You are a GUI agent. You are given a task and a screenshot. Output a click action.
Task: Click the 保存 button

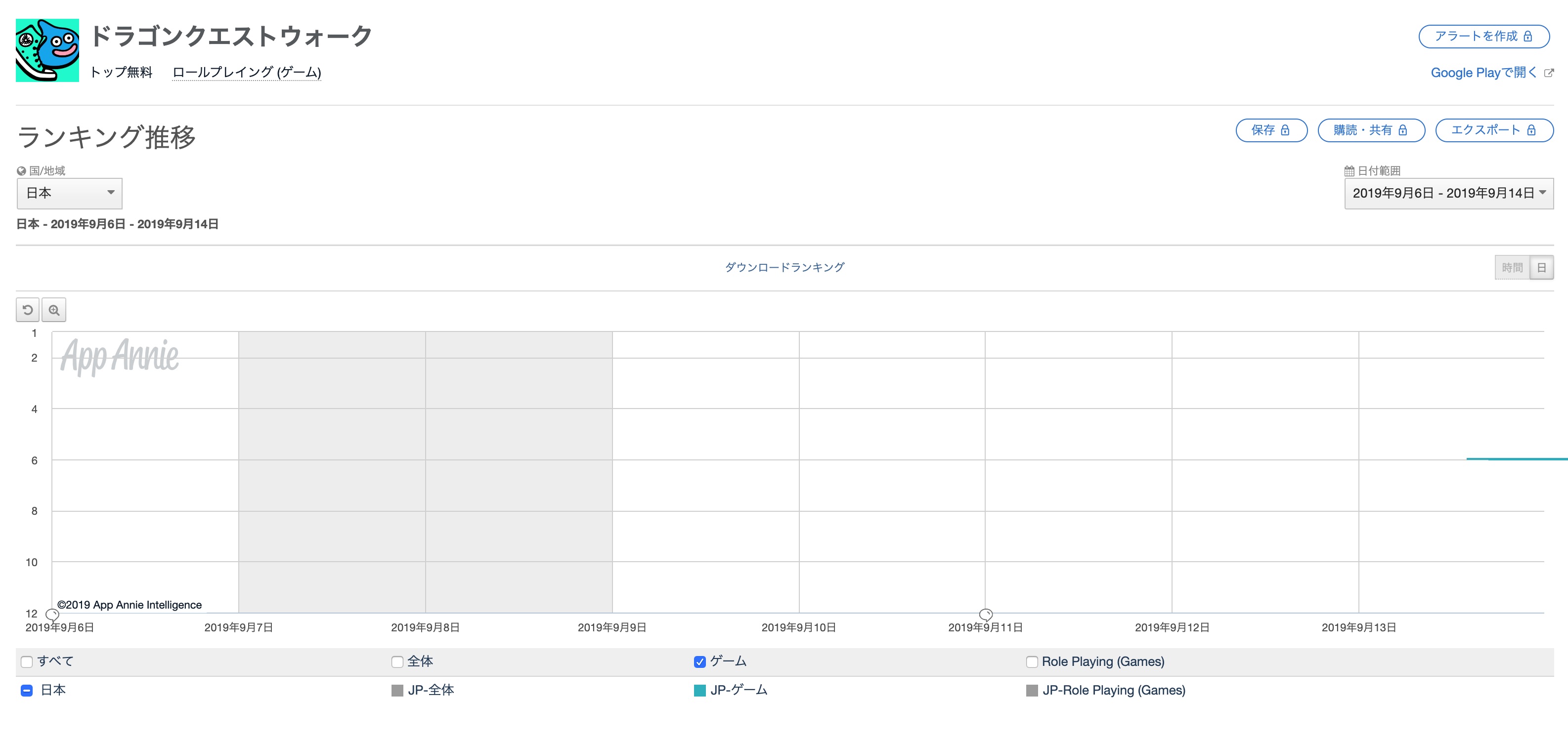tap(1271, 130)
